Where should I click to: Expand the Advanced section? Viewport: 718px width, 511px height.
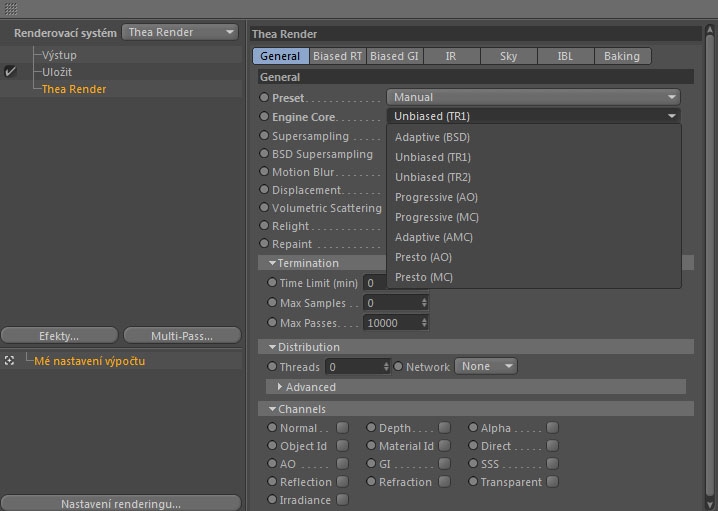pyautogui.click(x=280, y=387)
